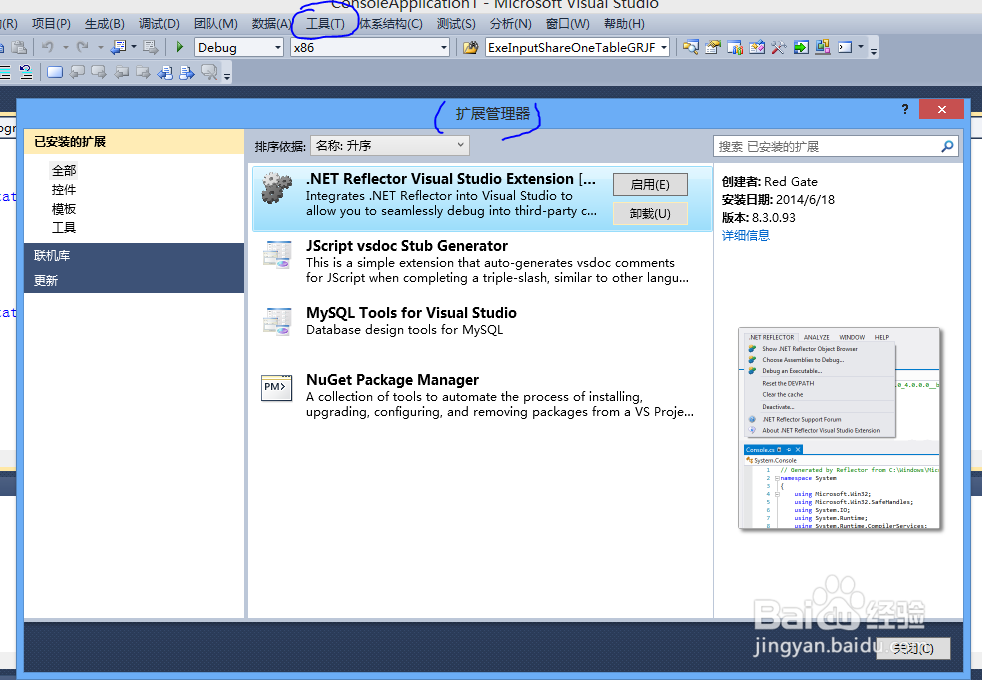
Task: Go to next bookmark in document icon
Action: click(x=187, y=73)
